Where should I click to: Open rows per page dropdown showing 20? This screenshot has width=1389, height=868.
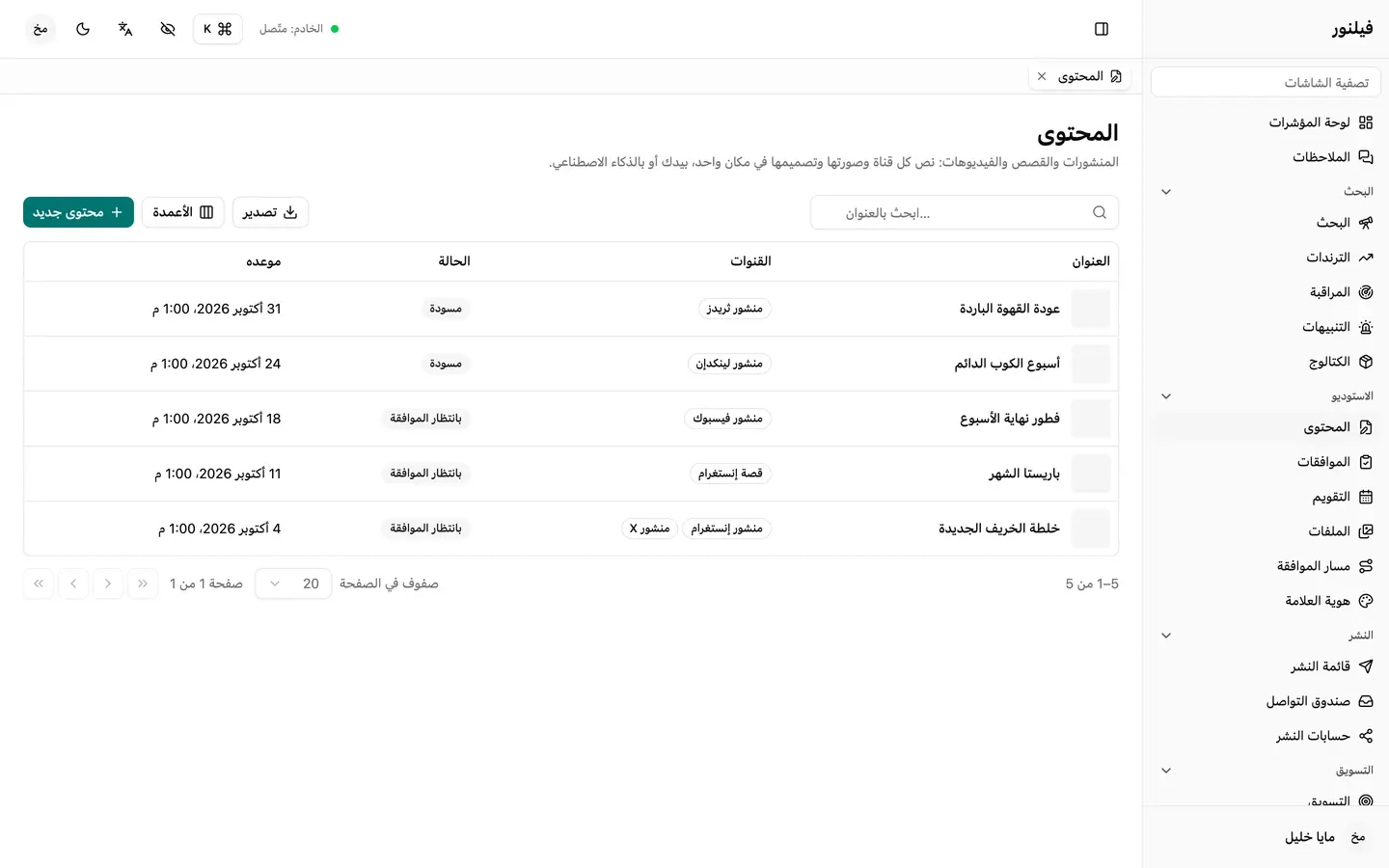pyautogui.click(x=293, y=583)
